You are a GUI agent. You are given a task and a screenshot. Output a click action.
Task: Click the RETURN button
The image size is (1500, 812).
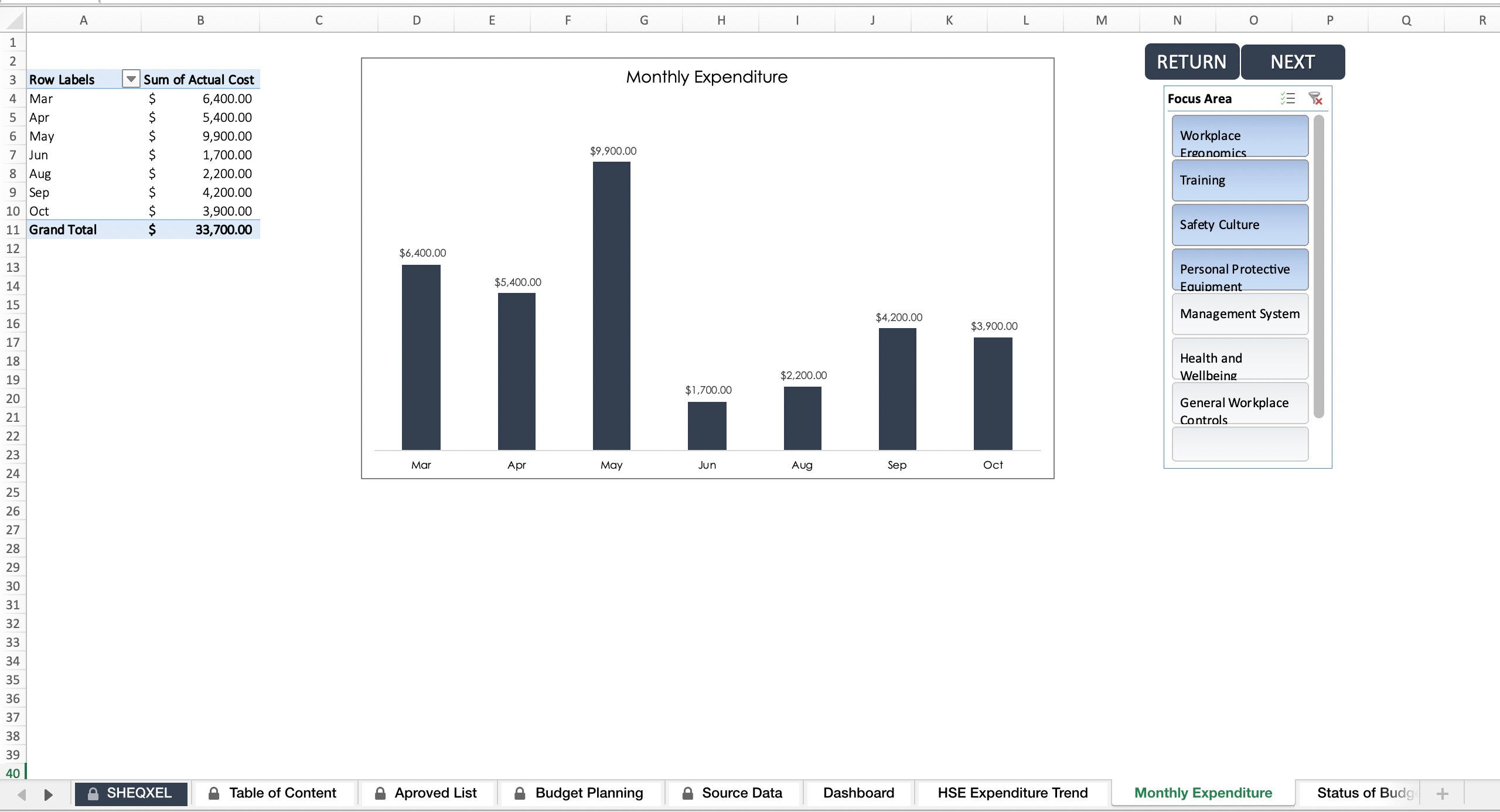[1191, 62]
